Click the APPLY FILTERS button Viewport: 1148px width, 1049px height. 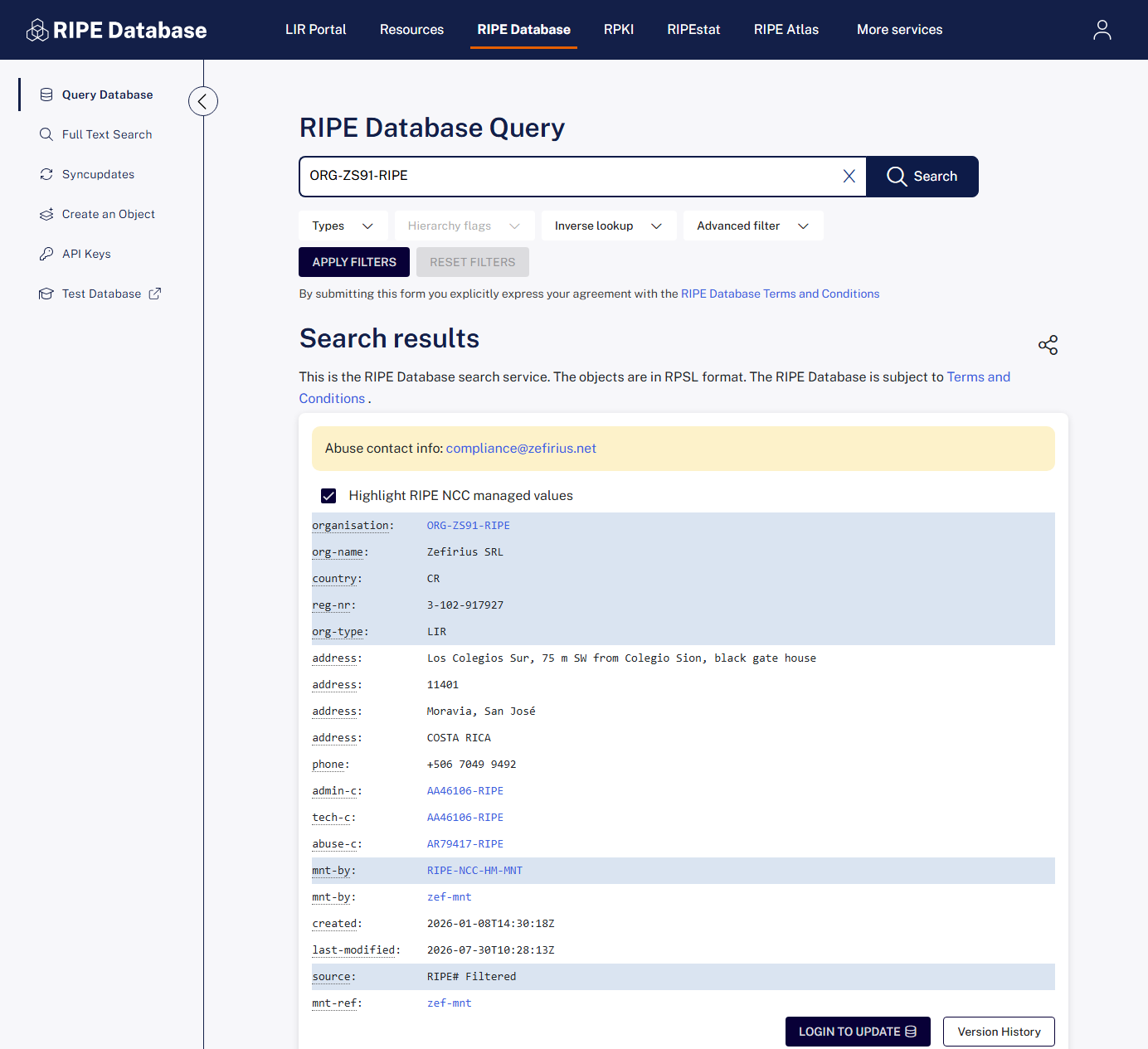[354, 262]
